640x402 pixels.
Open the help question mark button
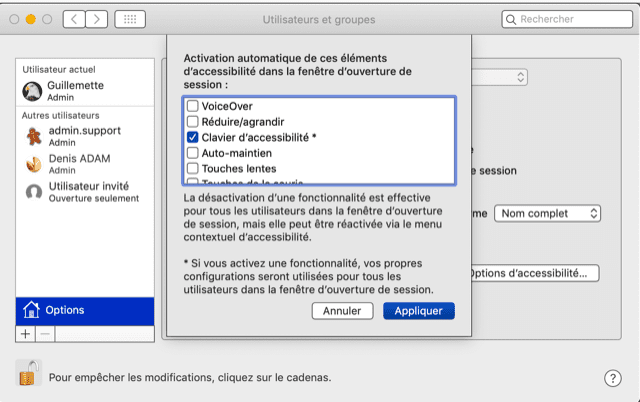click(613, 378)
